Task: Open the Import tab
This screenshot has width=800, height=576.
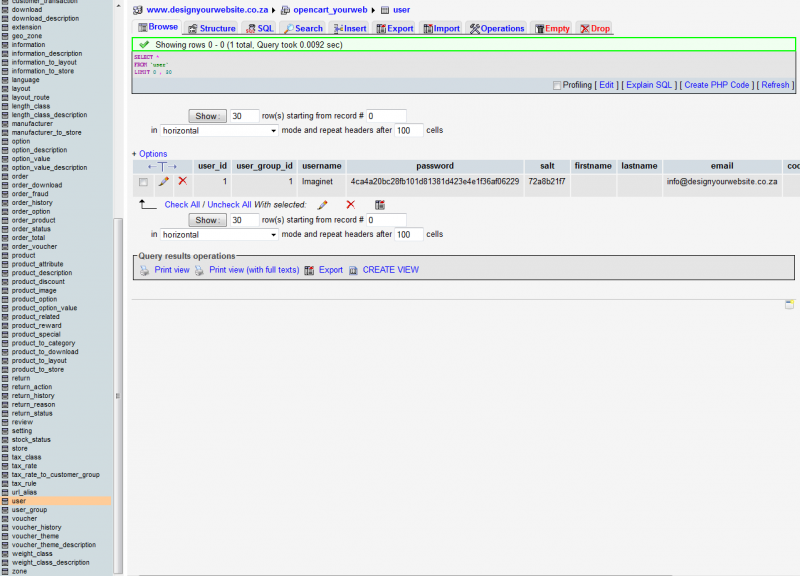Action: click(441, 29)
